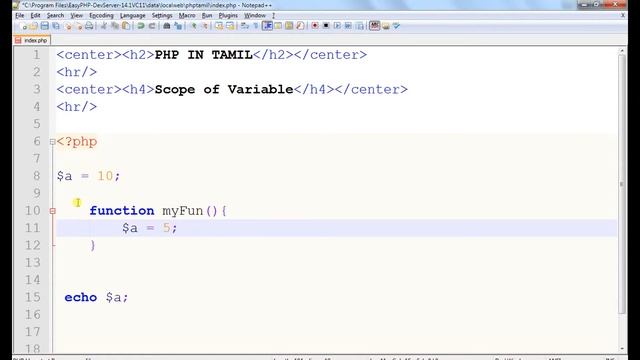Click the vertical scrollbar thumb

tap(622, 184)
